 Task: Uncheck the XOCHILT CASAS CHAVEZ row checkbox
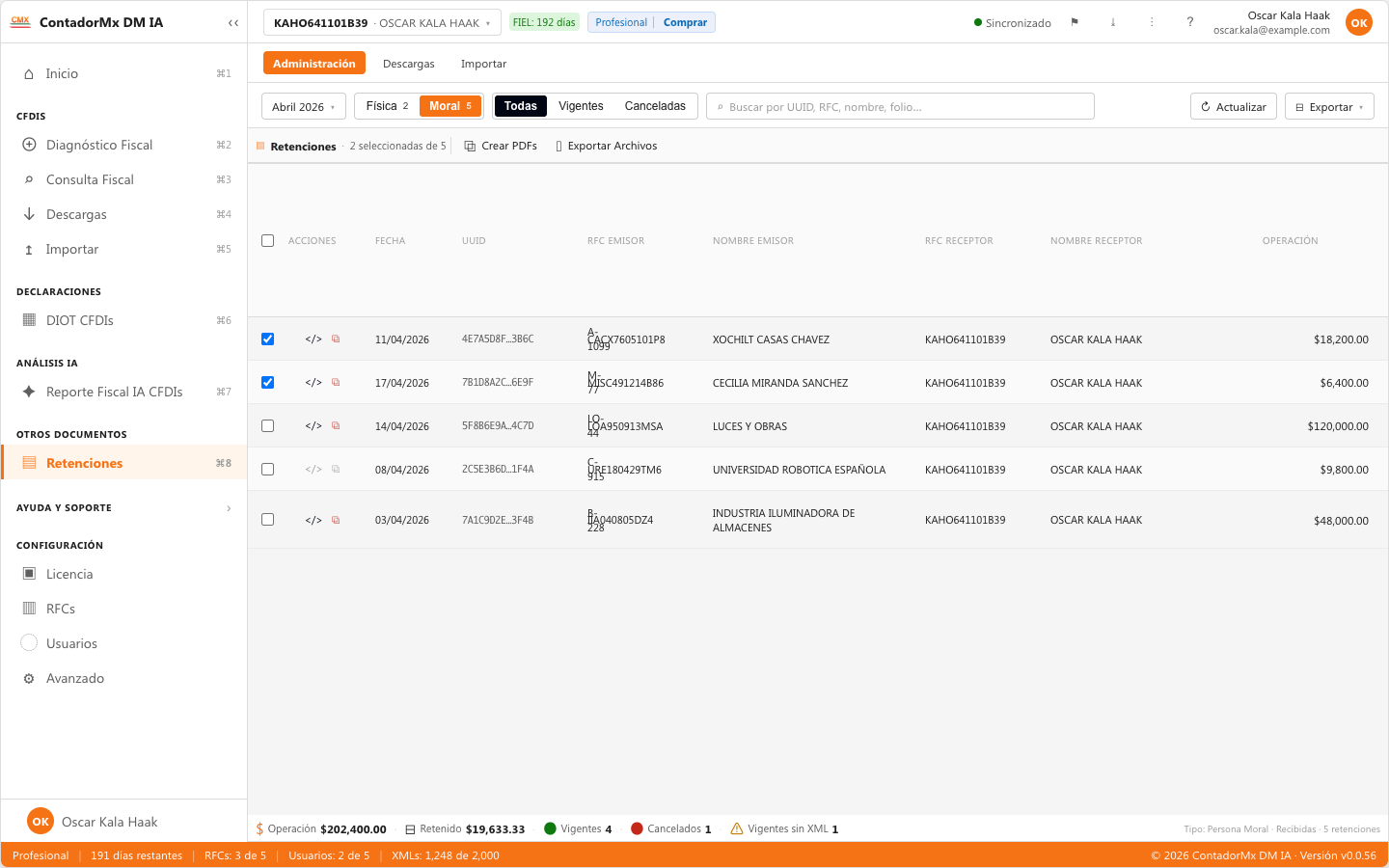click(268, 339)
